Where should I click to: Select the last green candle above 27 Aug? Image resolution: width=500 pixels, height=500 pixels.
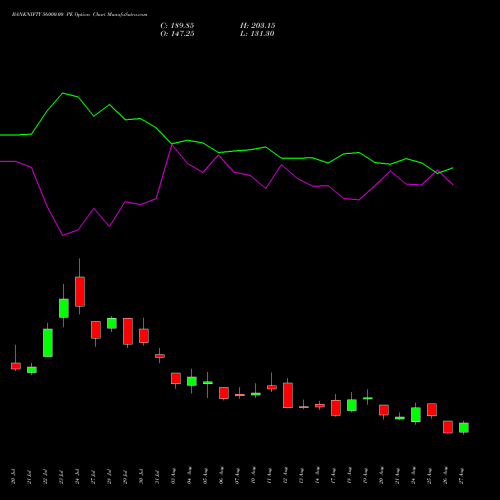click(x=464, y=428)
